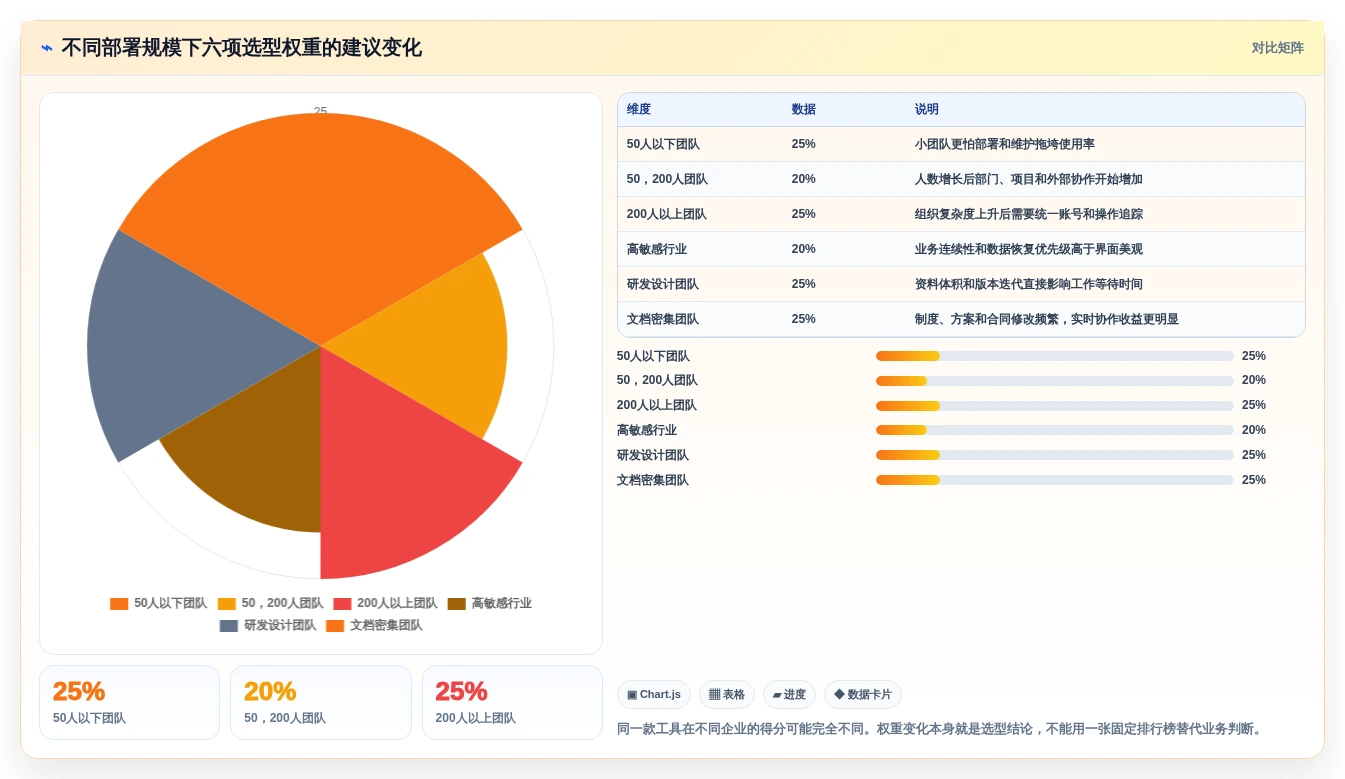Toggle 50，200人团队 legend swatch
Viewport: 1345px width, 779px height.
(x=226, y=604)
